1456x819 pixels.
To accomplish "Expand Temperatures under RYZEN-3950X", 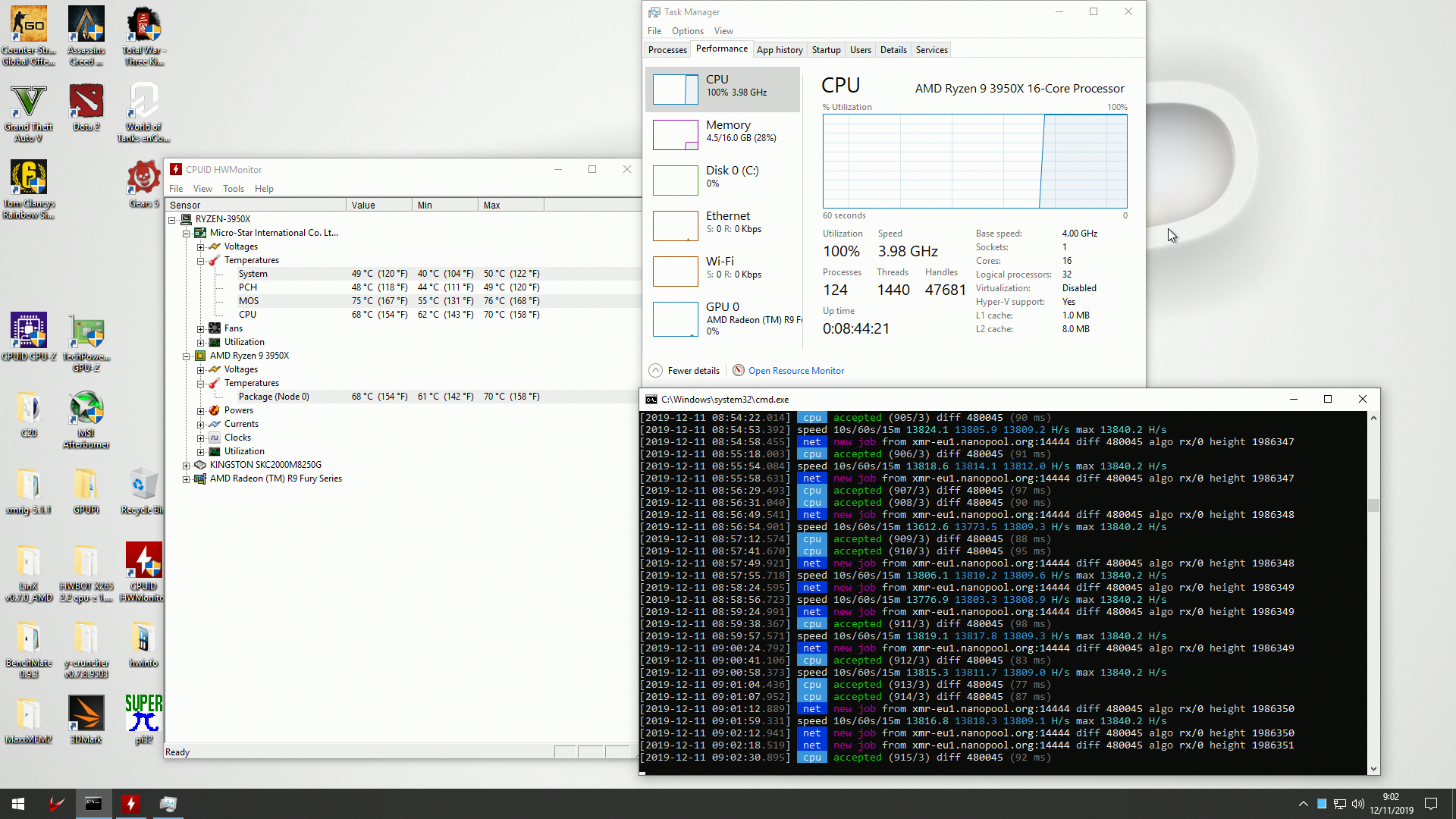I will pyautogui.click(x=200, y=260).
